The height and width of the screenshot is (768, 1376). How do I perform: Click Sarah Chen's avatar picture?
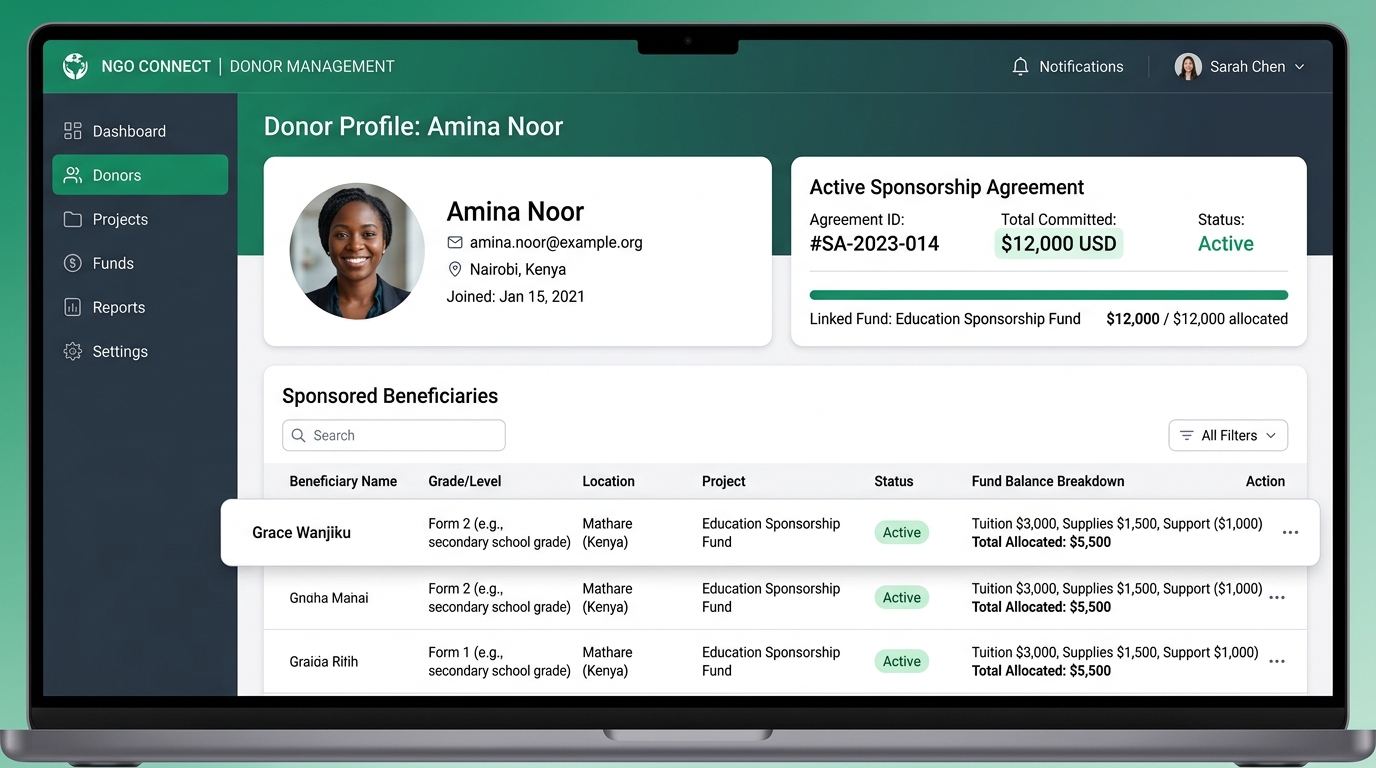click(x=1188, y=66)
